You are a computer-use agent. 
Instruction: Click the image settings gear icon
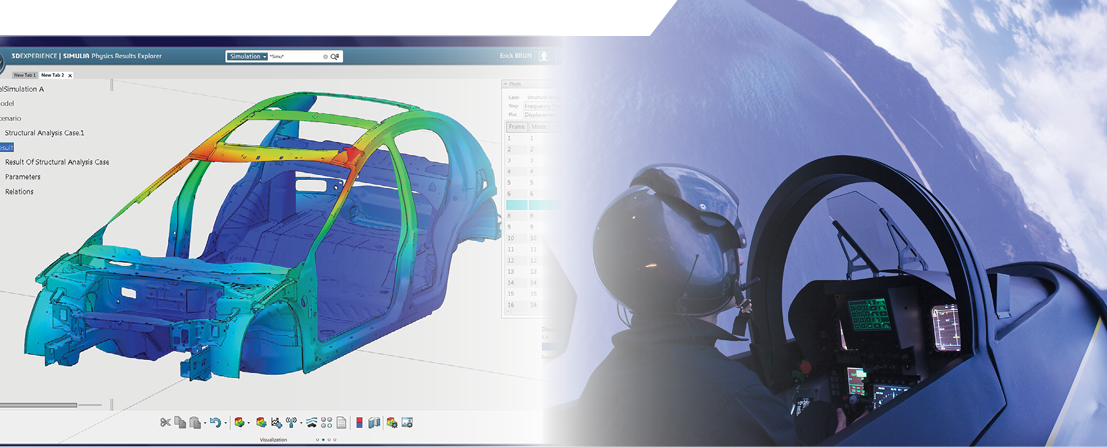(407, 422)
